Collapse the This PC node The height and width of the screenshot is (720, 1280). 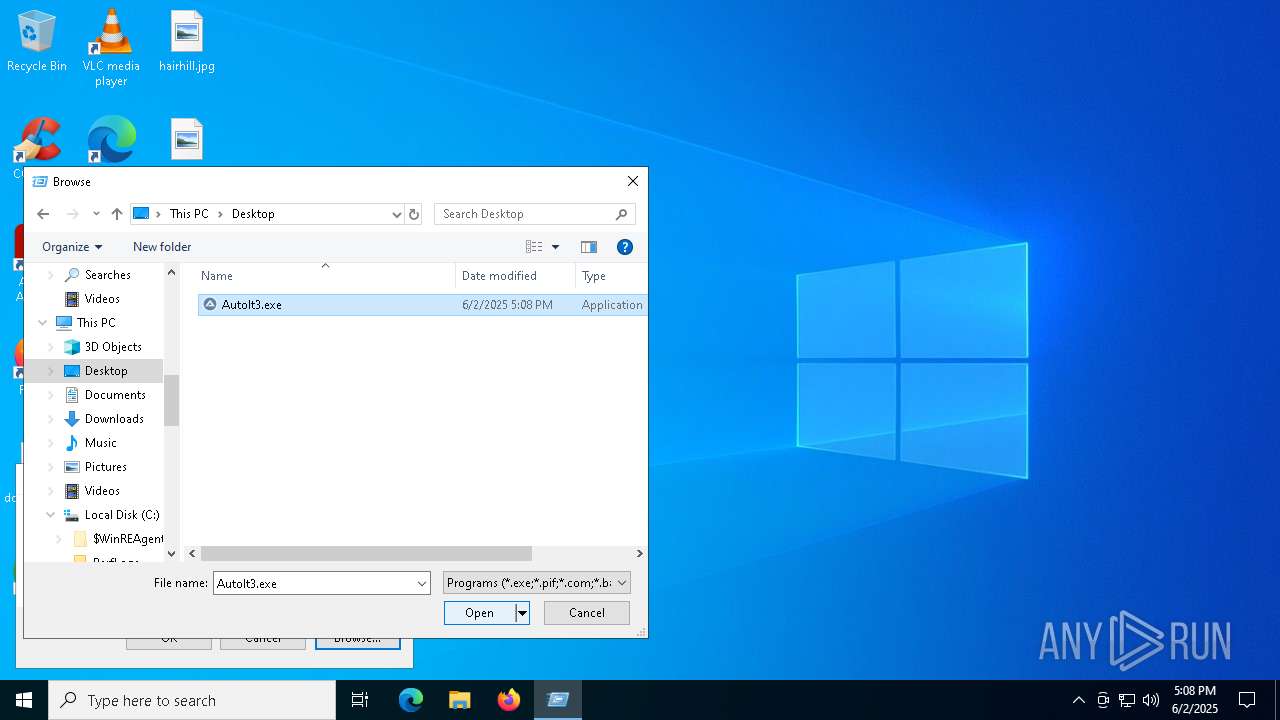tap(42, 323)
